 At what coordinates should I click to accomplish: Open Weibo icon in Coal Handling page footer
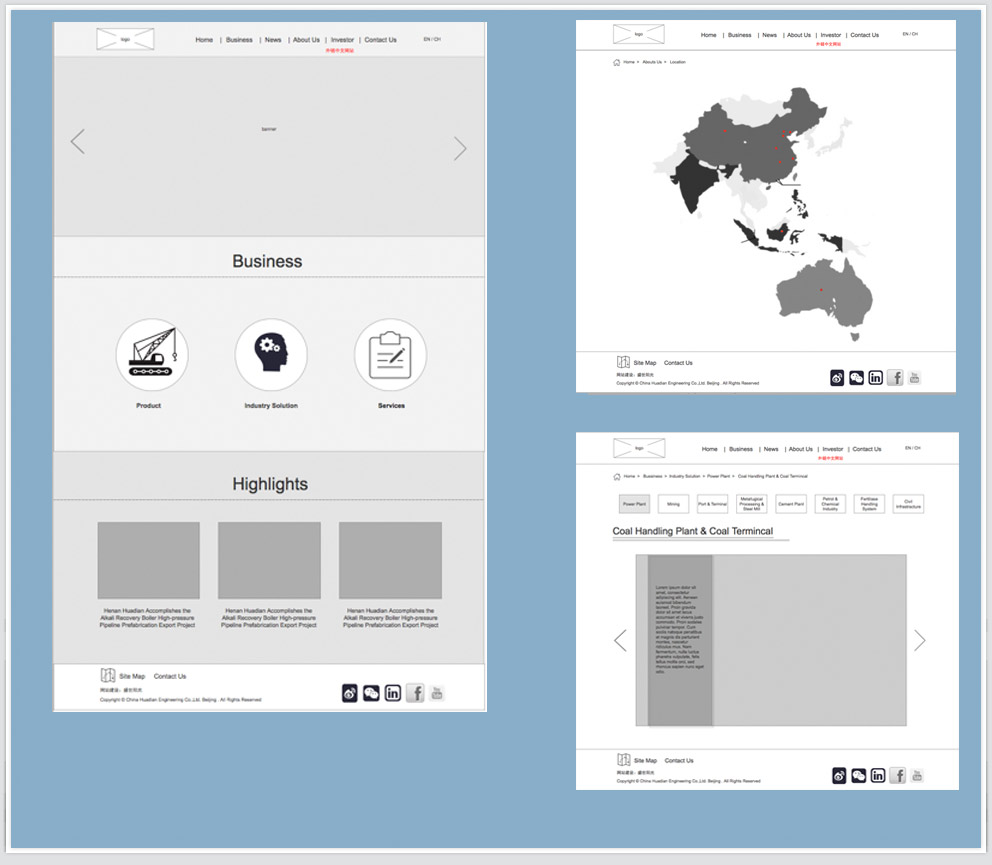coord(839,776)
